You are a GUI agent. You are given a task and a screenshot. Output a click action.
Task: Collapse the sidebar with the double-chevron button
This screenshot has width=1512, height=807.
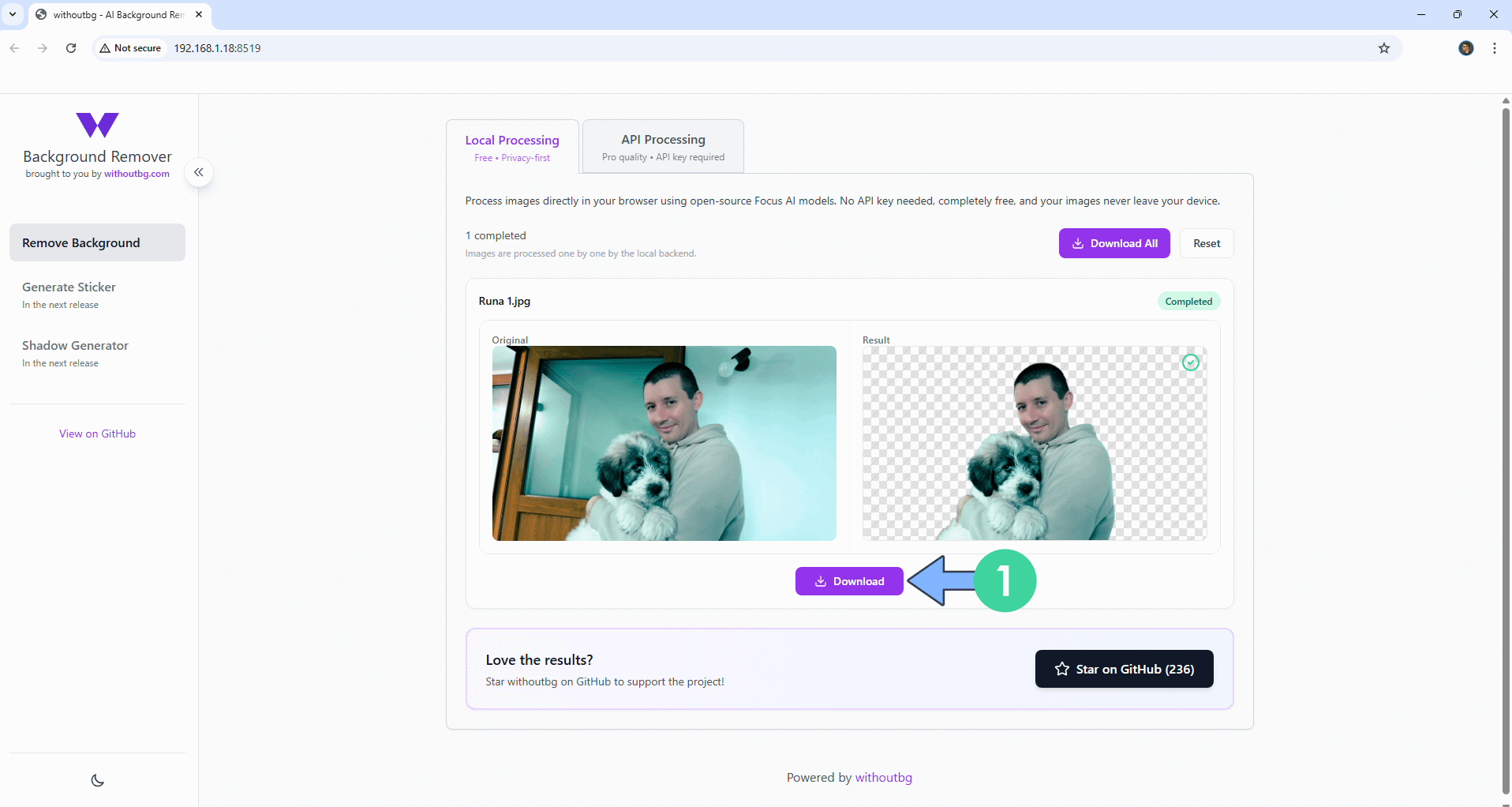coord(199,172)
